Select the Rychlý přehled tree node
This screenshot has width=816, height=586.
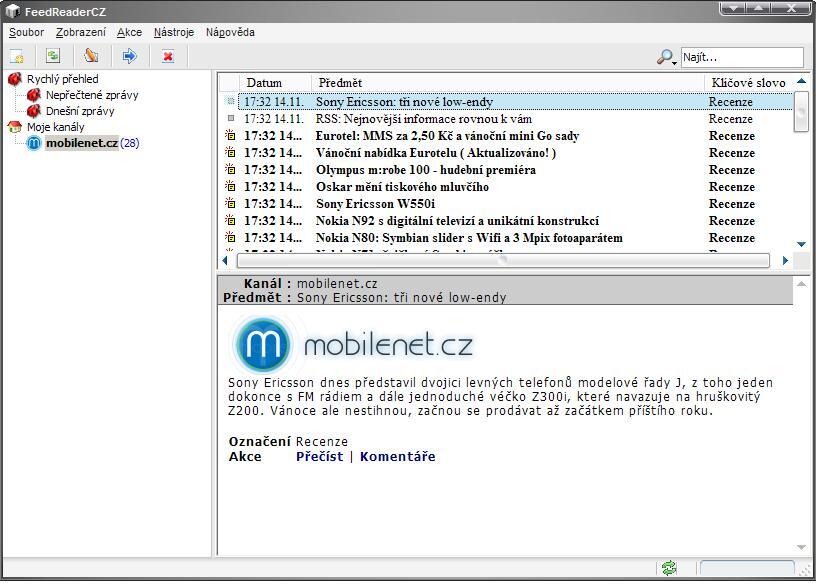62,79
